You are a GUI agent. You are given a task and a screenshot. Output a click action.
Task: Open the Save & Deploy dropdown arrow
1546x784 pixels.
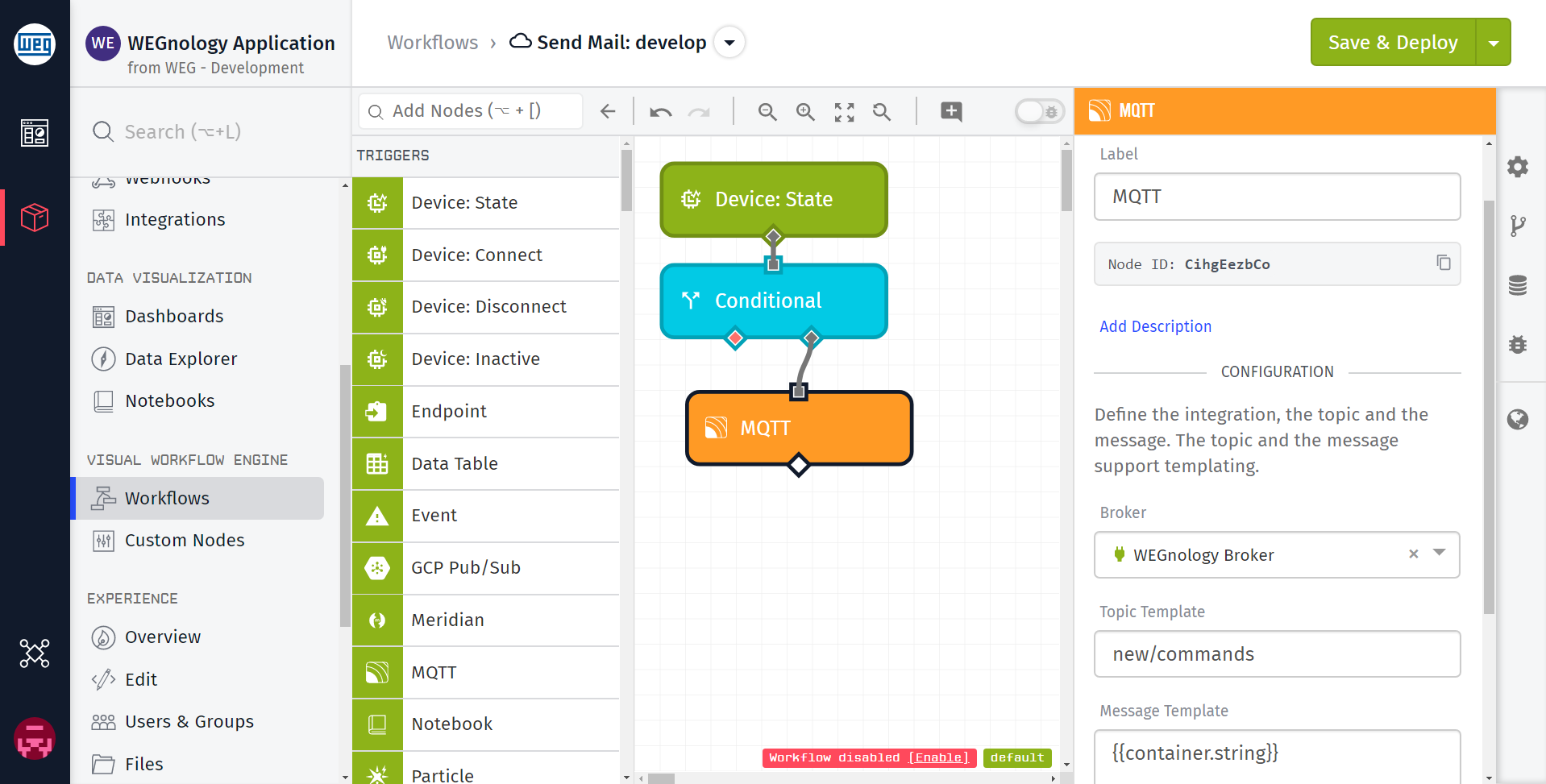[1494, 42]
